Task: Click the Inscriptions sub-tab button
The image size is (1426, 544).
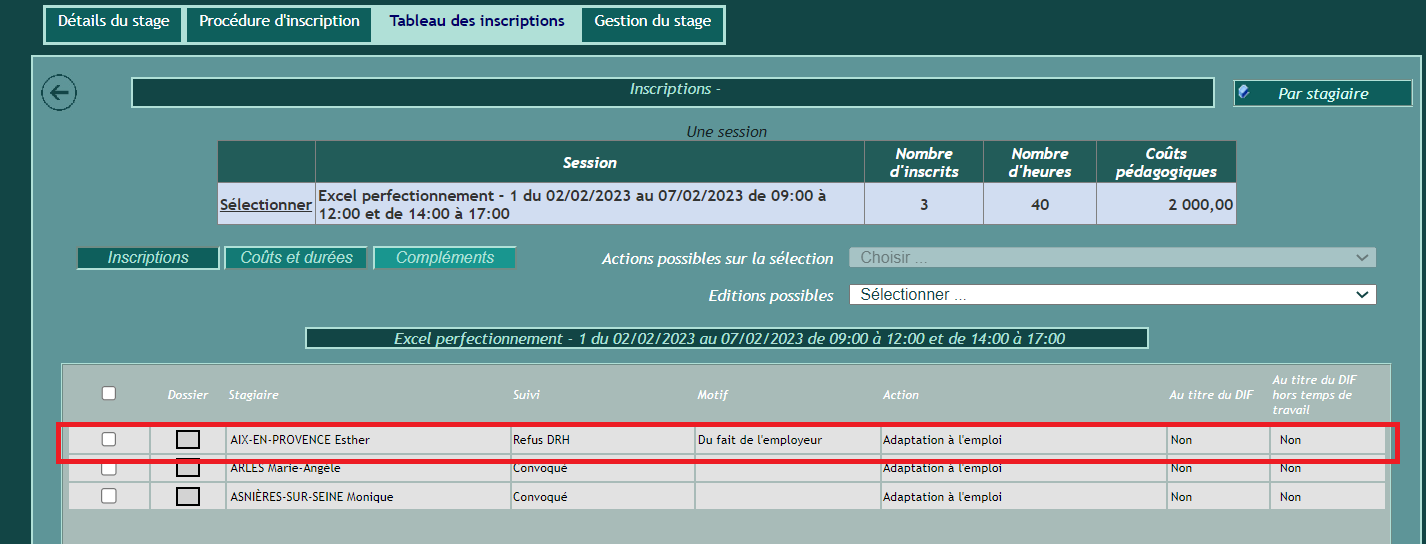Action: pyautogui.click(x=148, y=258)
